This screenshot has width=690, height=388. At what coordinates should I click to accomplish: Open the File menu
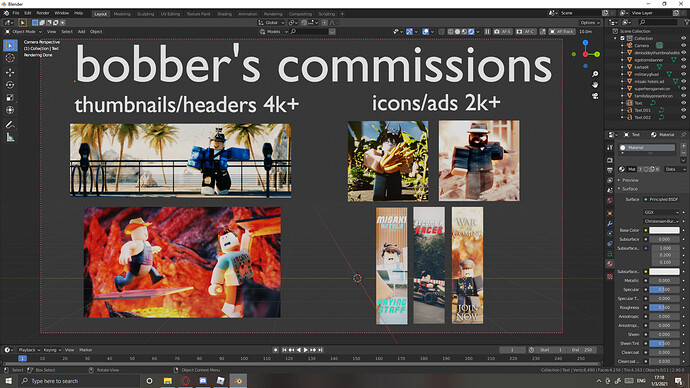coord(16,13)
